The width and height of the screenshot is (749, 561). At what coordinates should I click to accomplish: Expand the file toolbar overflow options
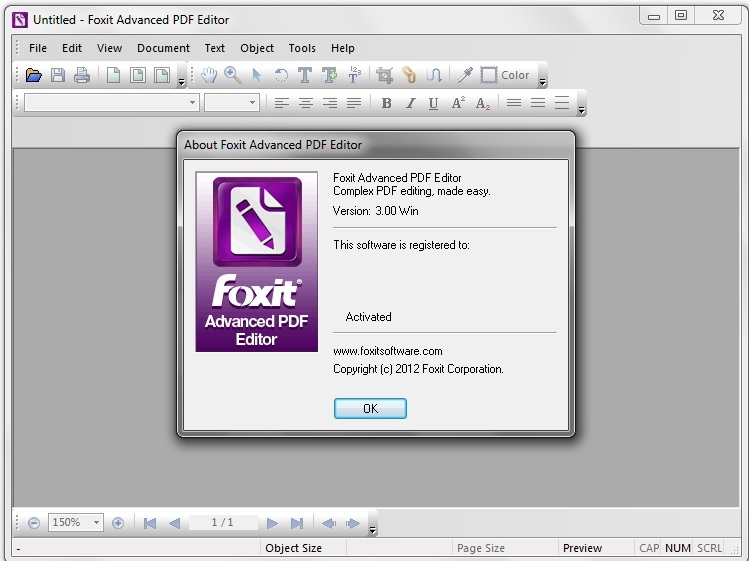pos(182,82)
